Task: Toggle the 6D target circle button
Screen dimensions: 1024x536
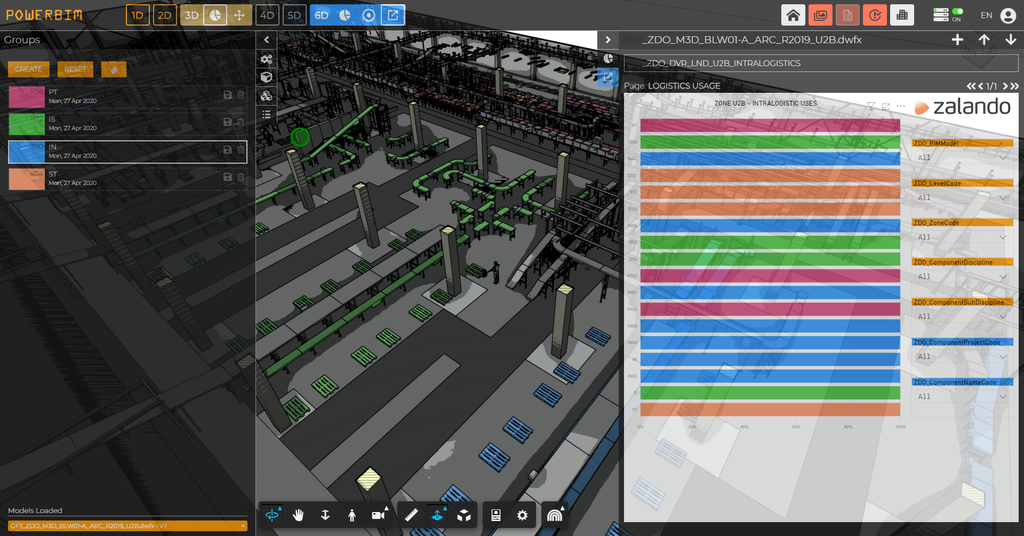Action: [x=368, y=15]
